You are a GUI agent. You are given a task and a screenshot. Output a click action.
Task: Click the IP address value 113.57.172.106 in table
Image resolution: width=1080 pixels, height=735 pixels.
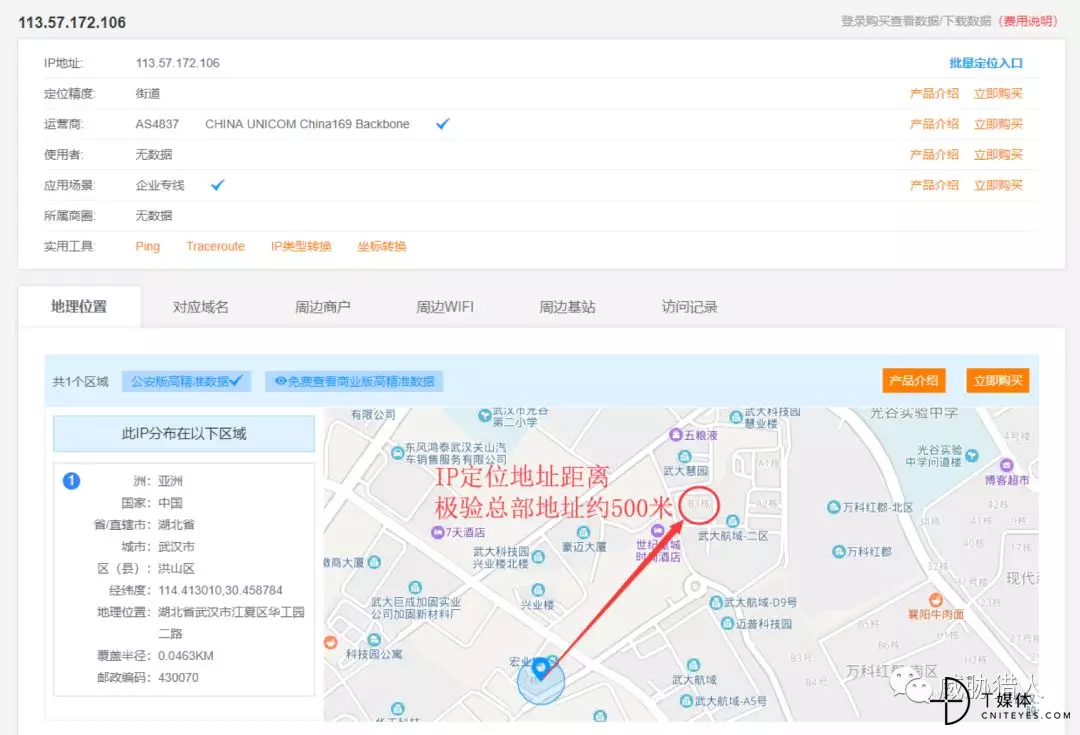(x=178, y=63)
